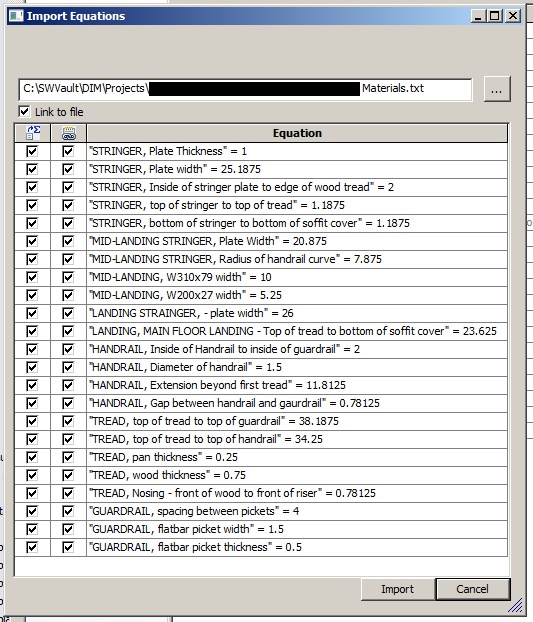Toggle link checkbox for STRINGER, Plate Thickness
533x622 pixels.
(68, 151)
